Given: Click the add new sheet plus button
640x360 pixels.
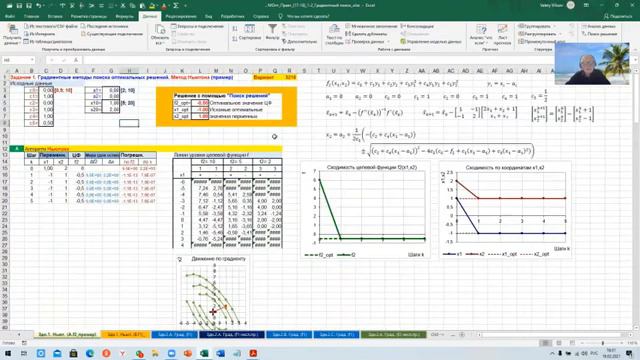Looking at the screenshot, I should pos(462,335).
